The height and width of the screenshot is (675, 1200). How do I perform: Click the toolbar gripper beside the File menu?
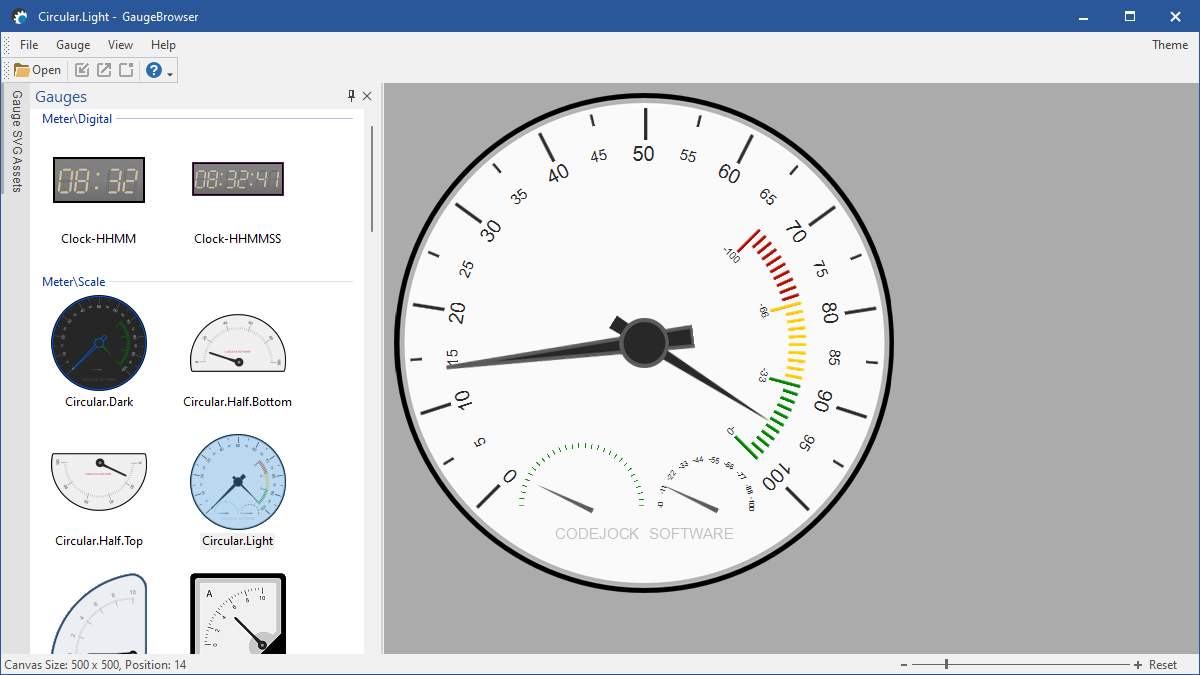pyautogui.click(x=7, y=45)
